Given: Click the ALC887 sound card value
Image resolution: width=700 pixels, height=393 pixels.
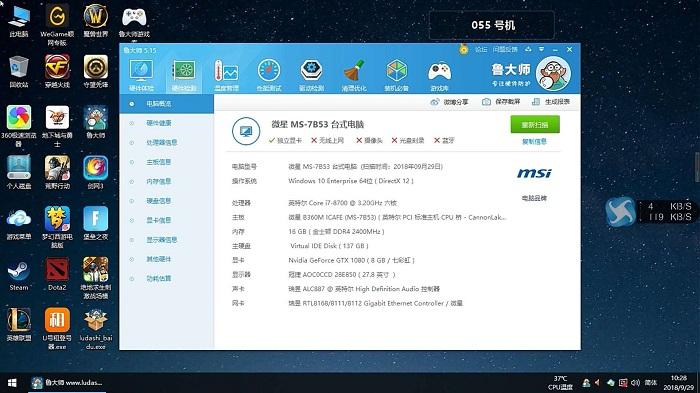Looking at the screenshot, I should coord(364,289).
